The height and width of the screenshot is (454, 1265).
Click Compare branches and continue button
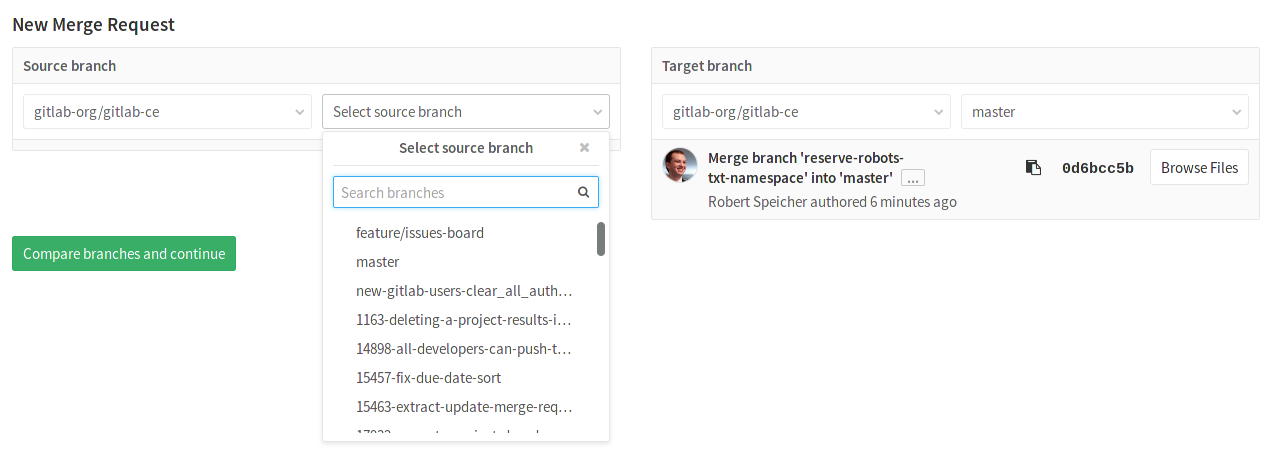point(124,254)
